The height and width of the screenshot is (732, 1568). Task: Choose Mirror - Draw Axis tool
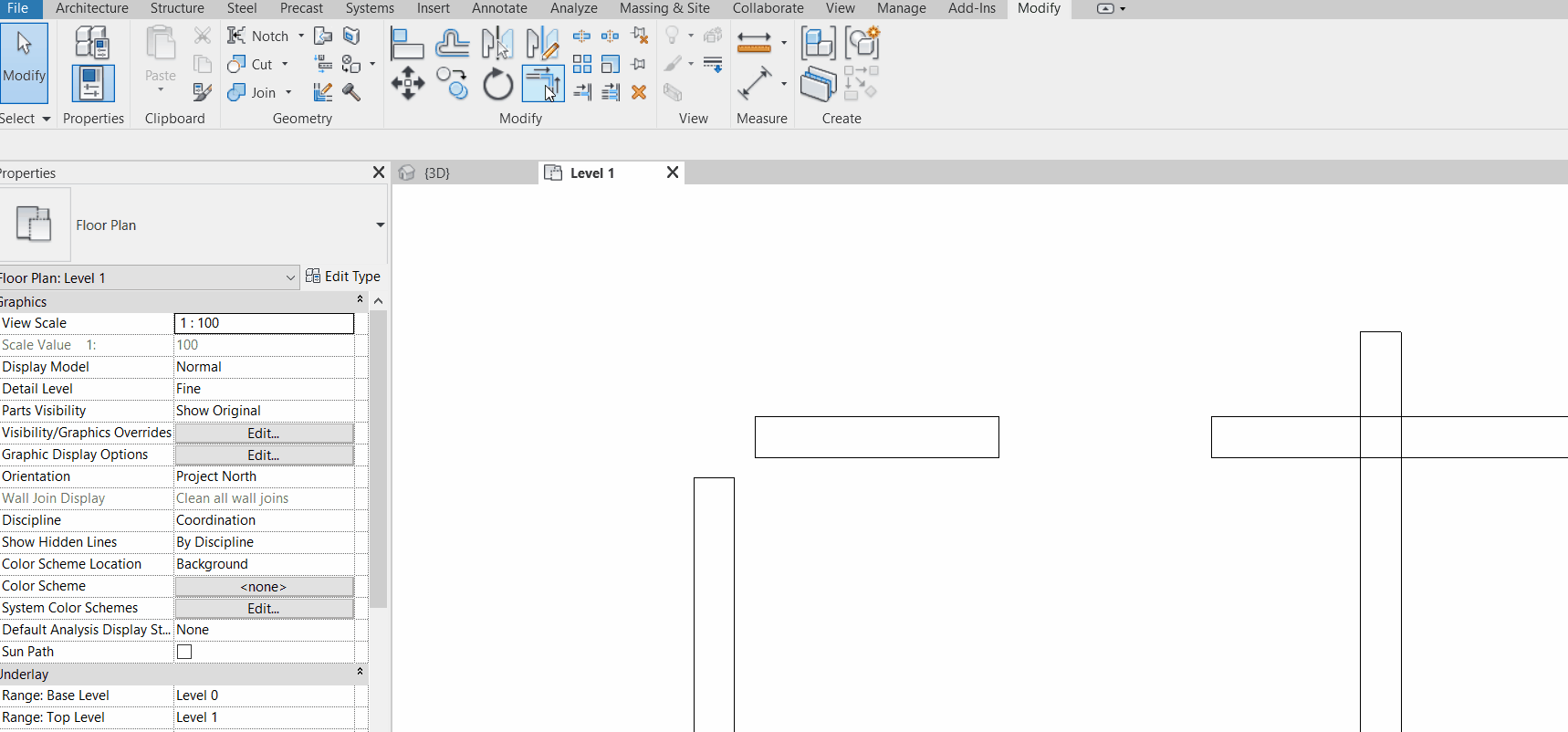click(x=542, y=43)
